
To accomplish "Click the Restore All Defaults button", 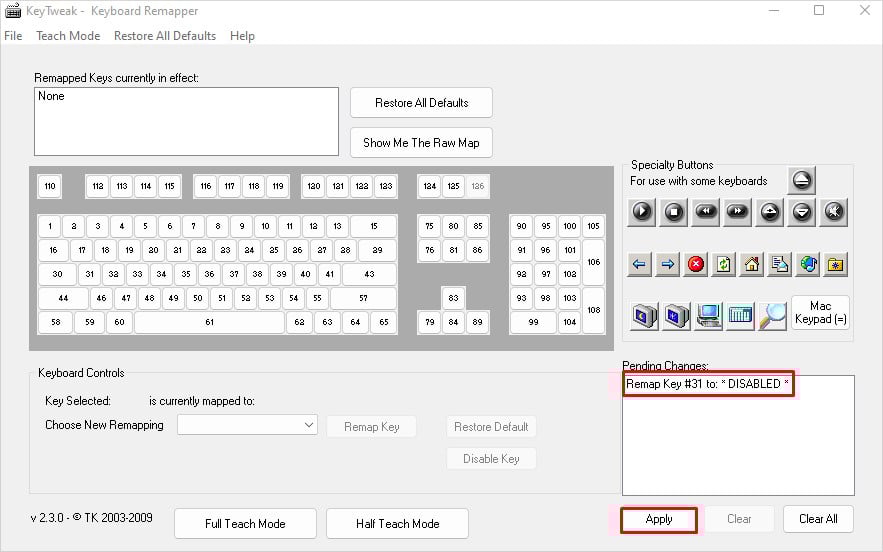I will tap(421, 103).
